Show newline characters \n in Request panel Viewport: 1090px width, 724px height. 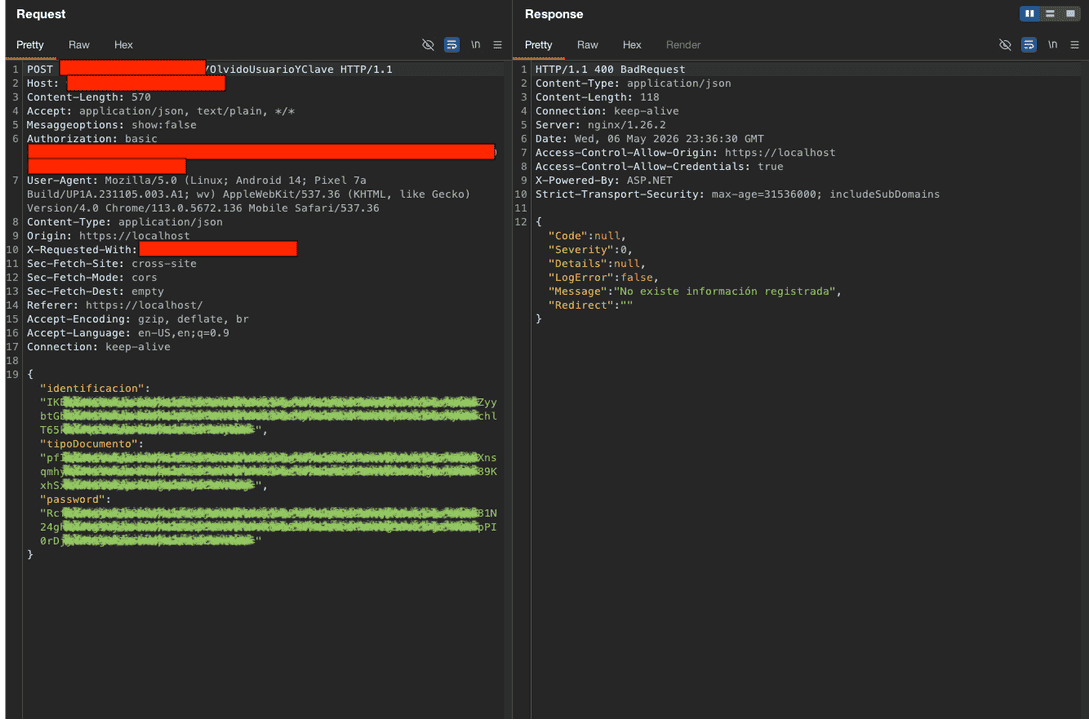point(475,45)
